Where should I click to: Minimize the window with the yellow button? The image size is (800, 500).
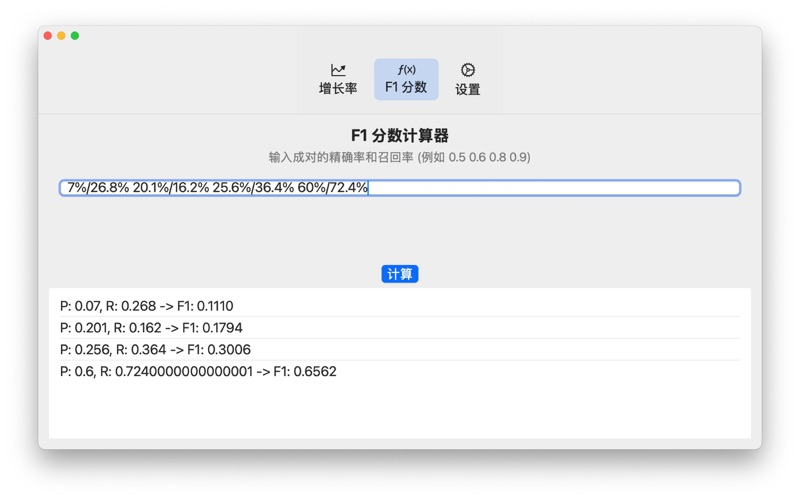pos(61,36)
